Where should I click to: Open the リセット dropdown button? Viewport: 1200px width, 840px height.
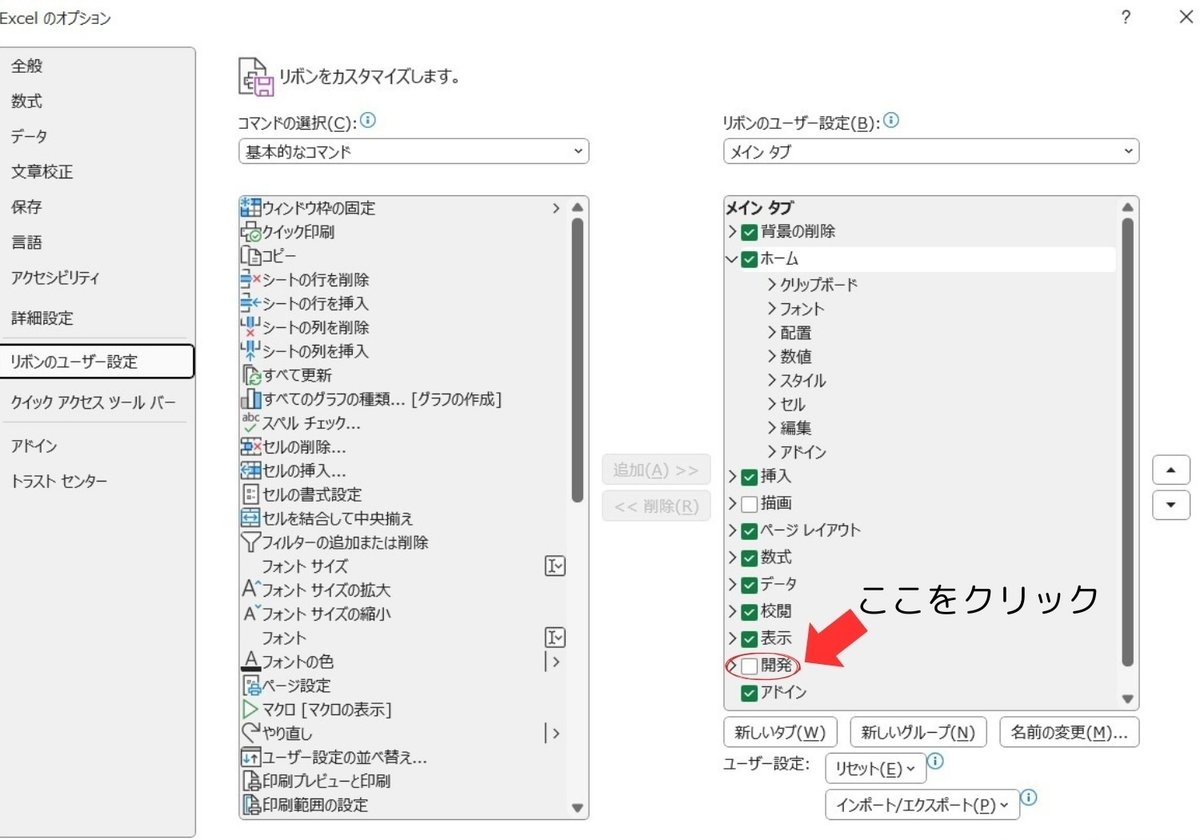click(875, 769)
